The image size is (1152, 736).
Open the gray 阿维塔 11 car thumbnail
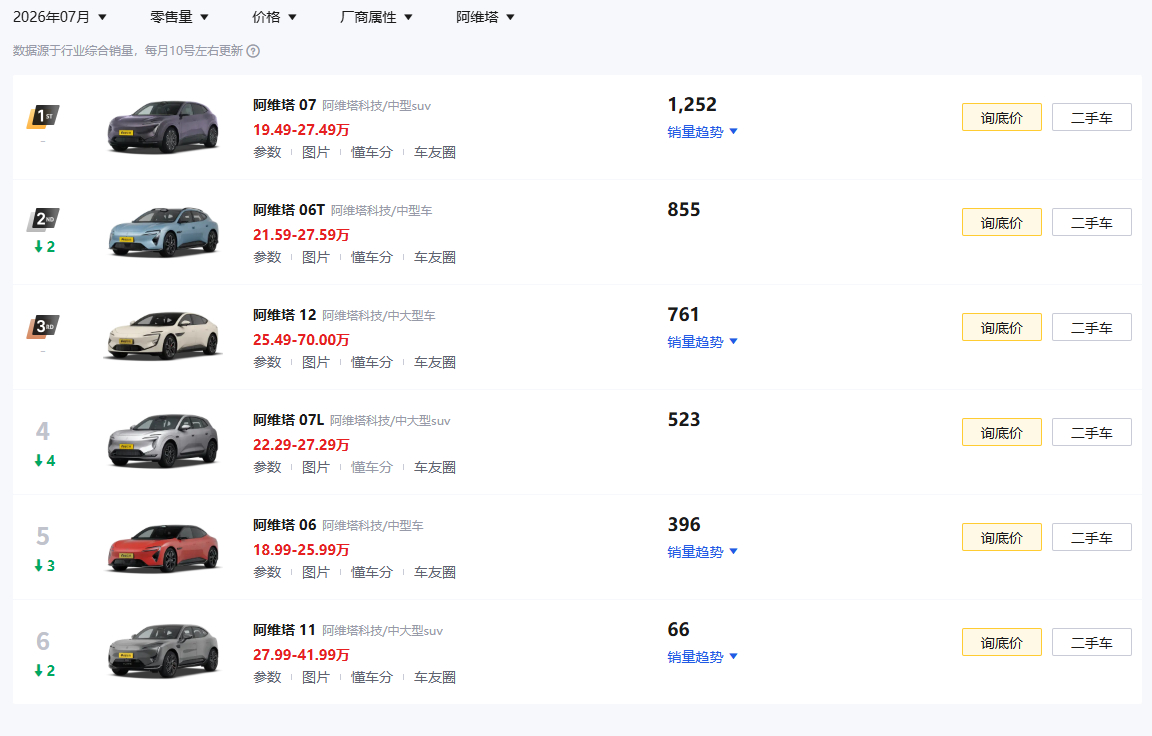click(x=163, y=652)
